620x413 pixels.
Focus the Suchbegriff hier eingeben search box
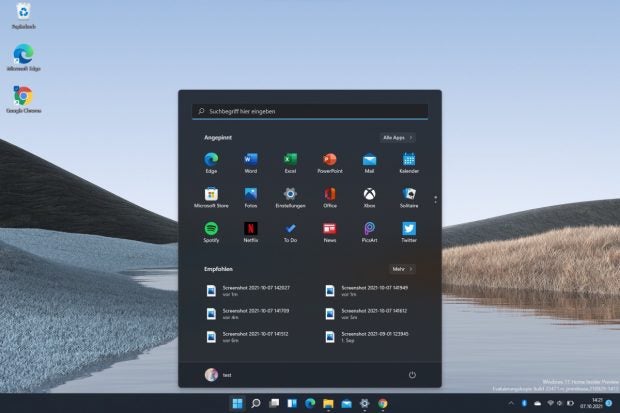pos(310,111)
